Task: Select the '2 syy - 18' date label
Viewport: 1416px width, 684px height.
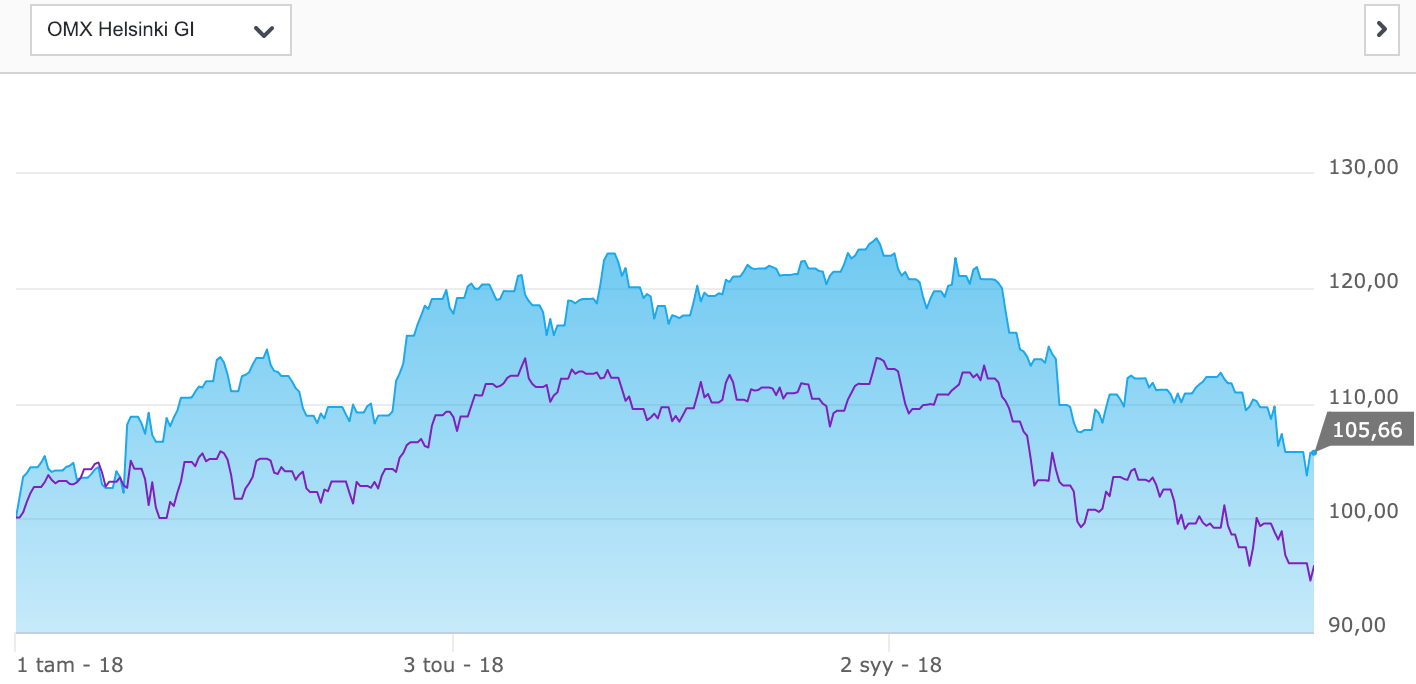Action: tap(890, 665)
